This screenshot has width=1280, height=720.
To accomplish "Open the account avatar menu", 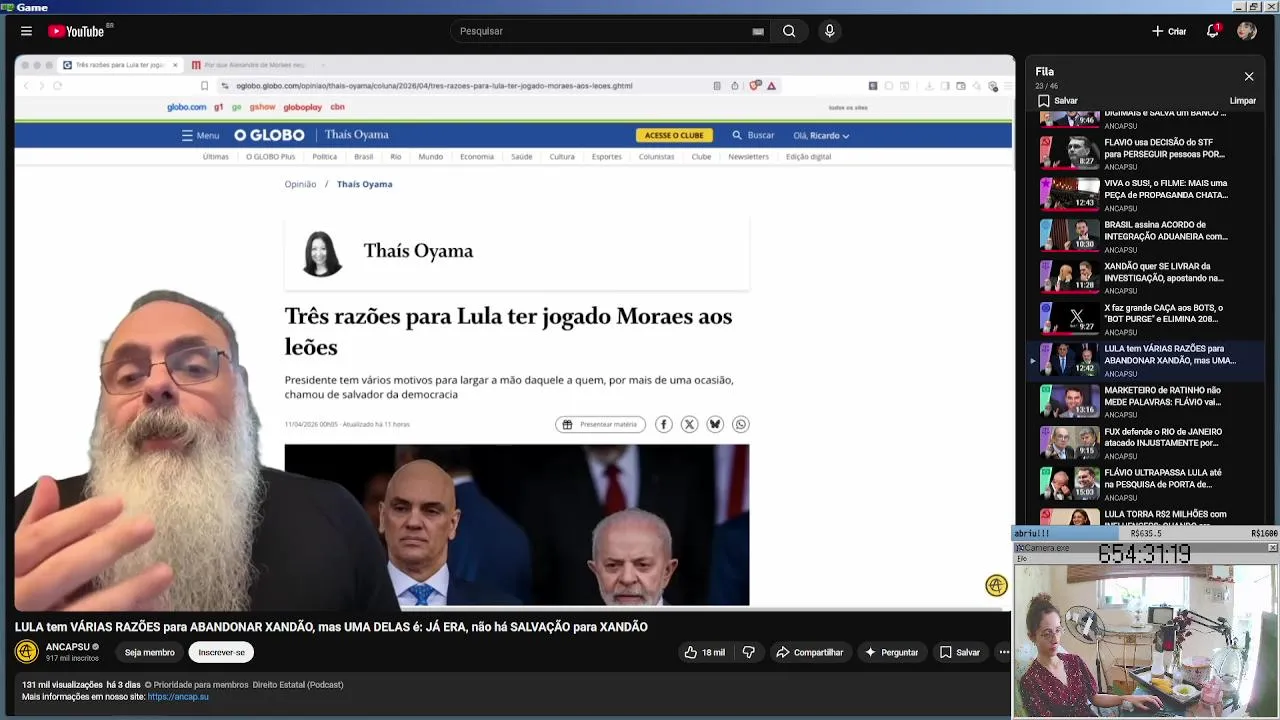I will click(1247, 31).
